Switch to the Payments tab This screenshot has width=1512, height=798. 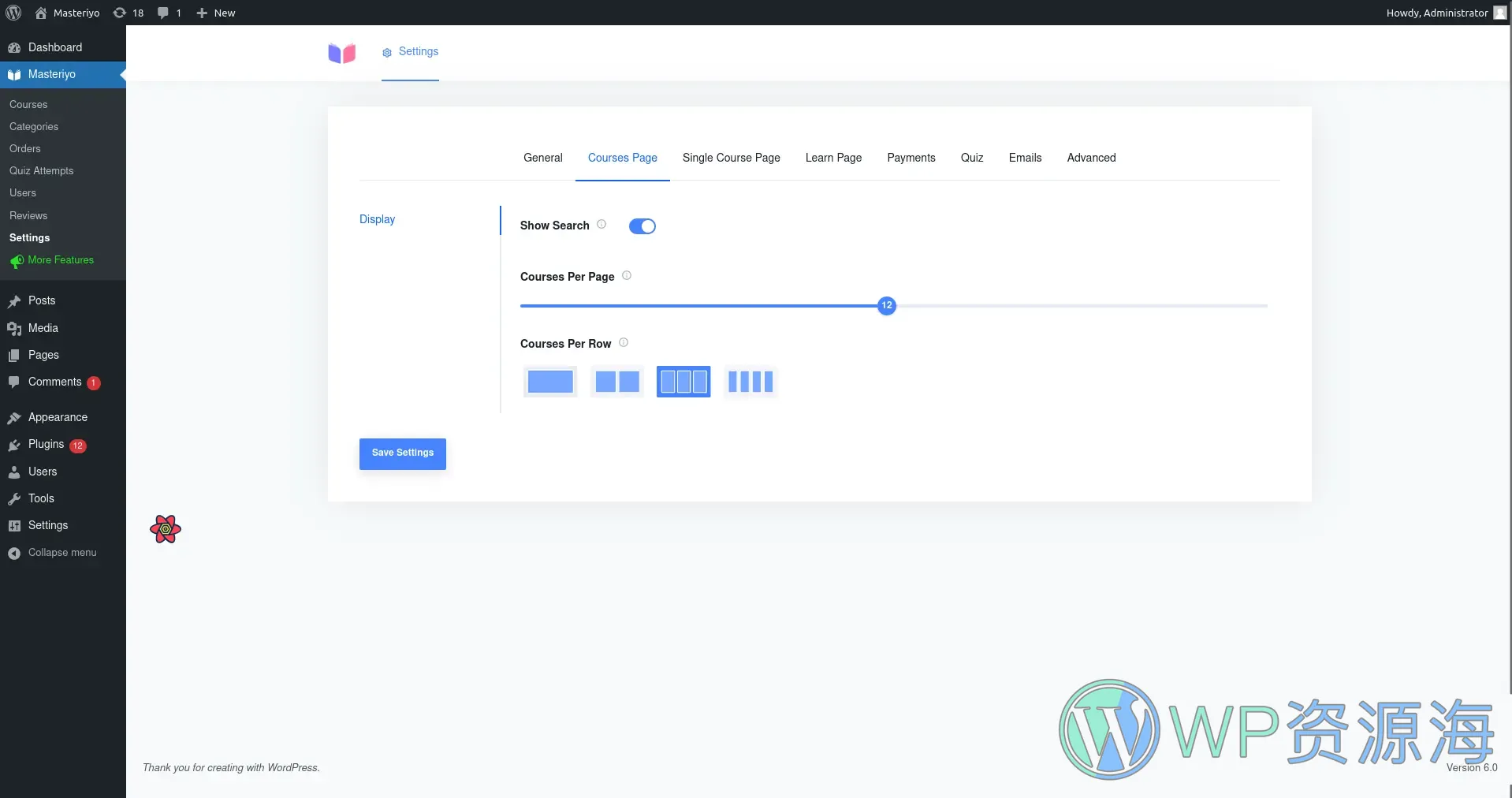tap(911, 158)
